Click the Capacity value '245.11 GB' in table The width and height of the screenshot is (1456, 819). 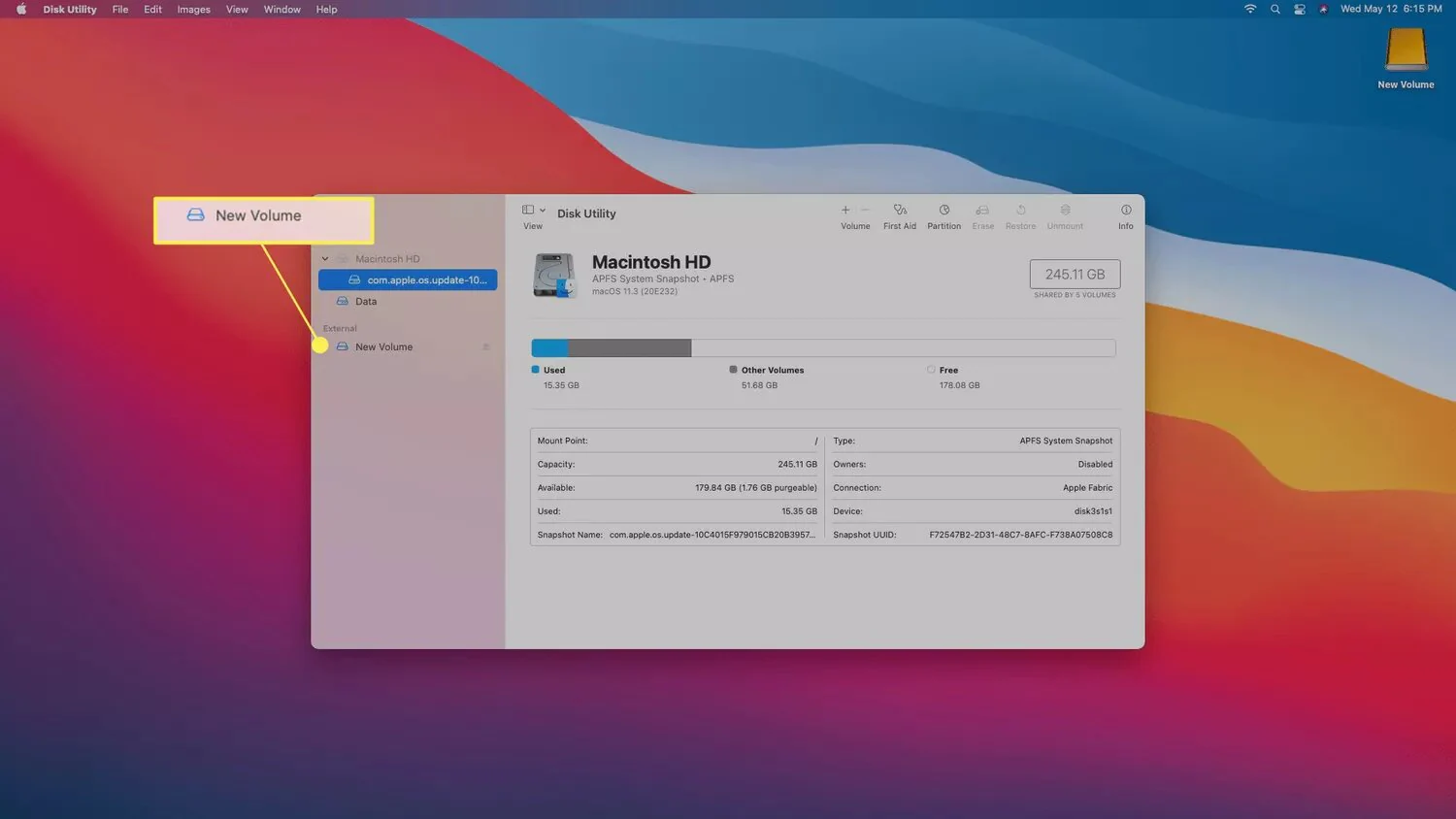pos(797,465)
